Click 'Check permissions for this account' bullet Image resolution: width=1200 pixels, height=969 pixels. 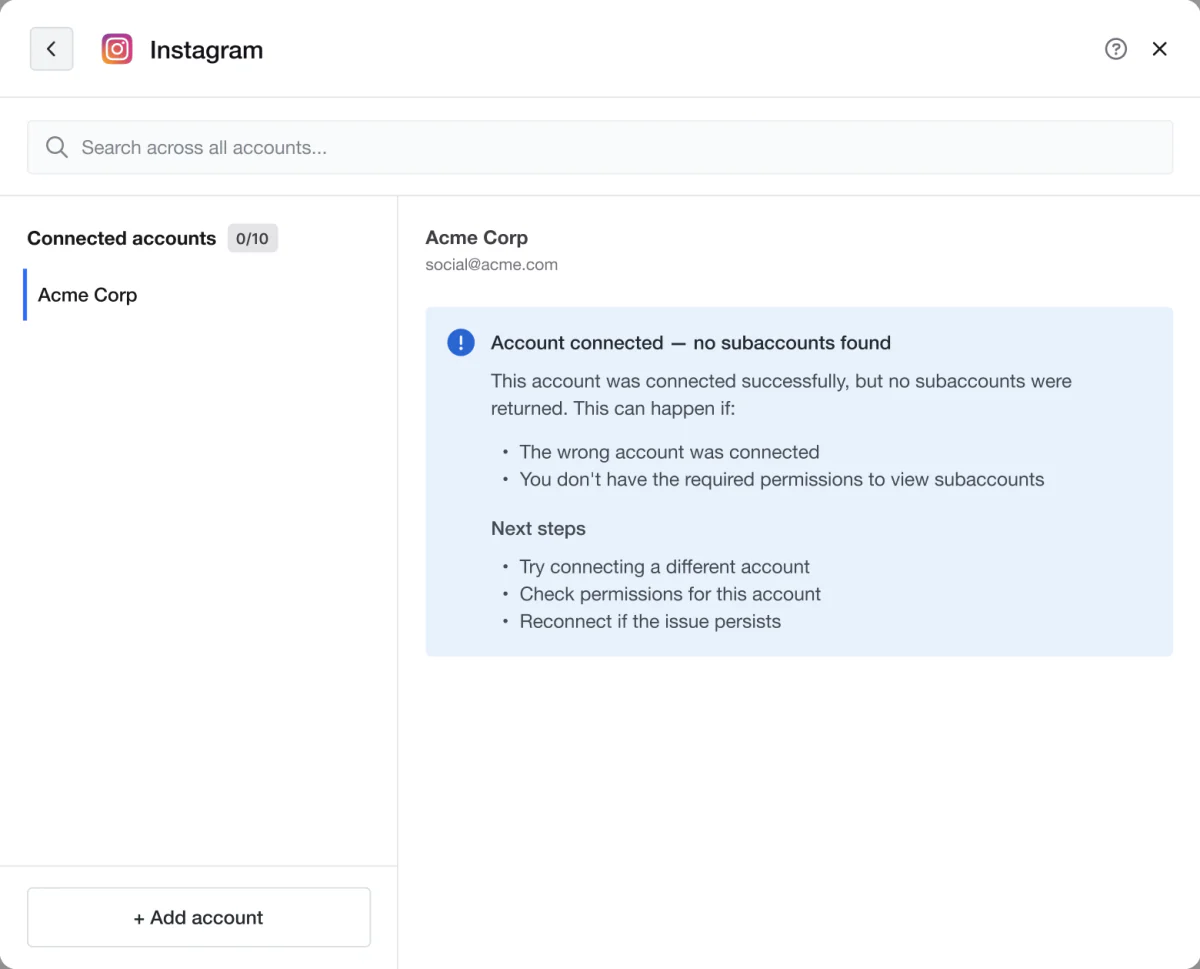tap(670, 594)
